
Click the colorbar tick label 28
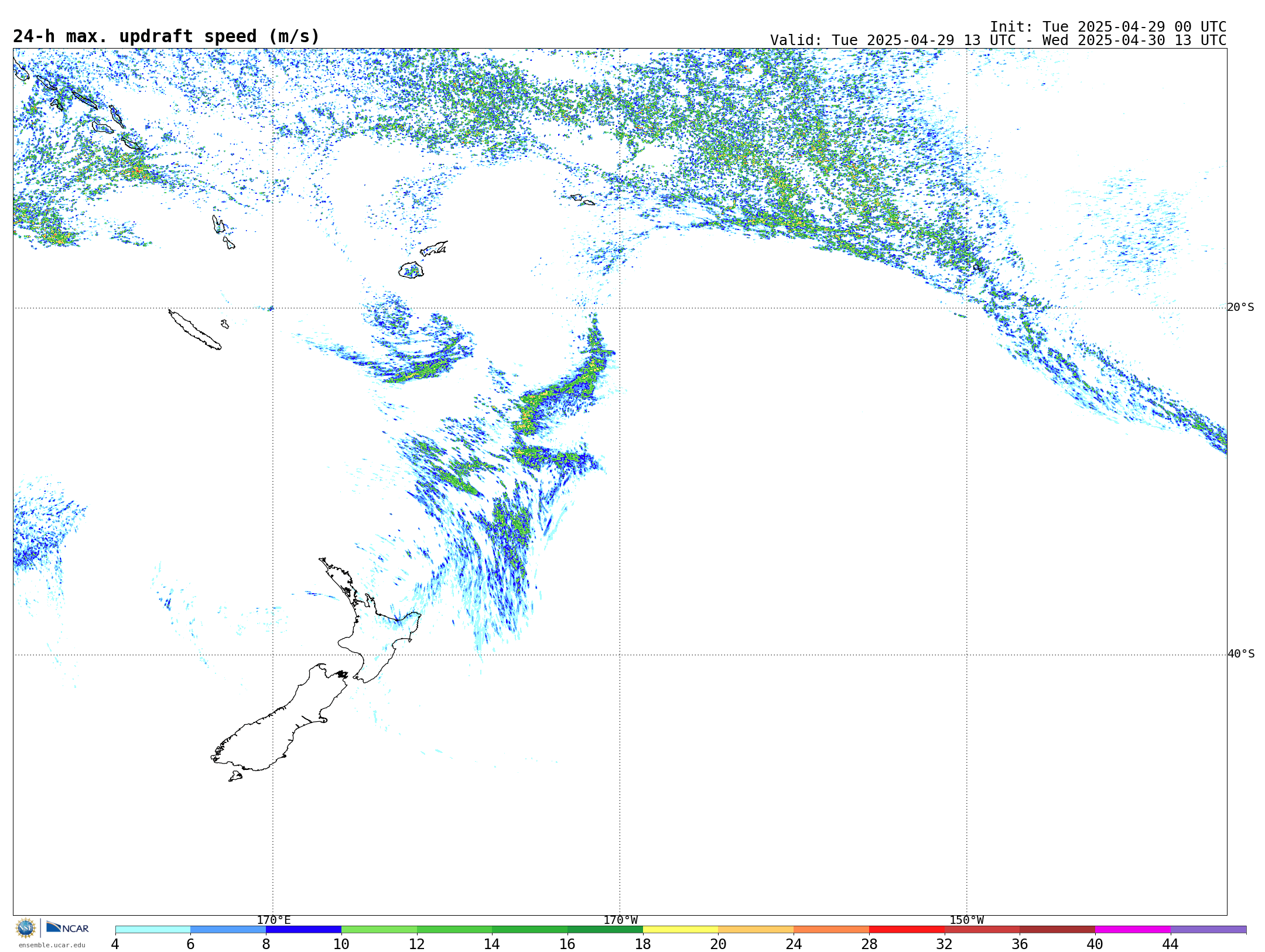pyautogui.click(x=869, y=944)
